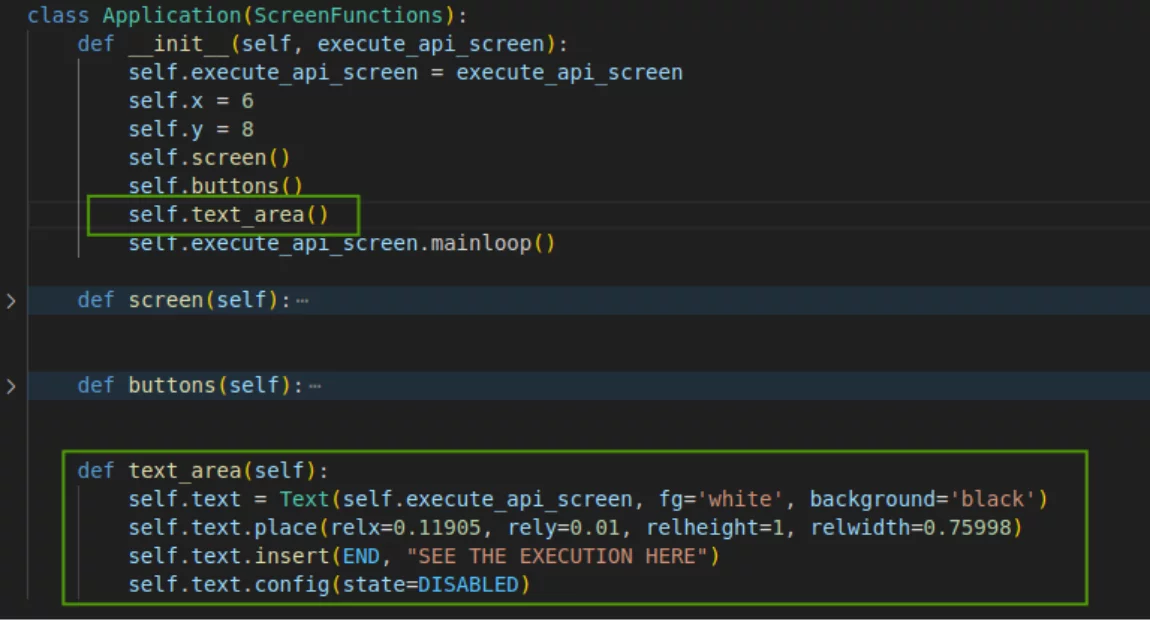Click the highlighted self.text_area() call

228,215
